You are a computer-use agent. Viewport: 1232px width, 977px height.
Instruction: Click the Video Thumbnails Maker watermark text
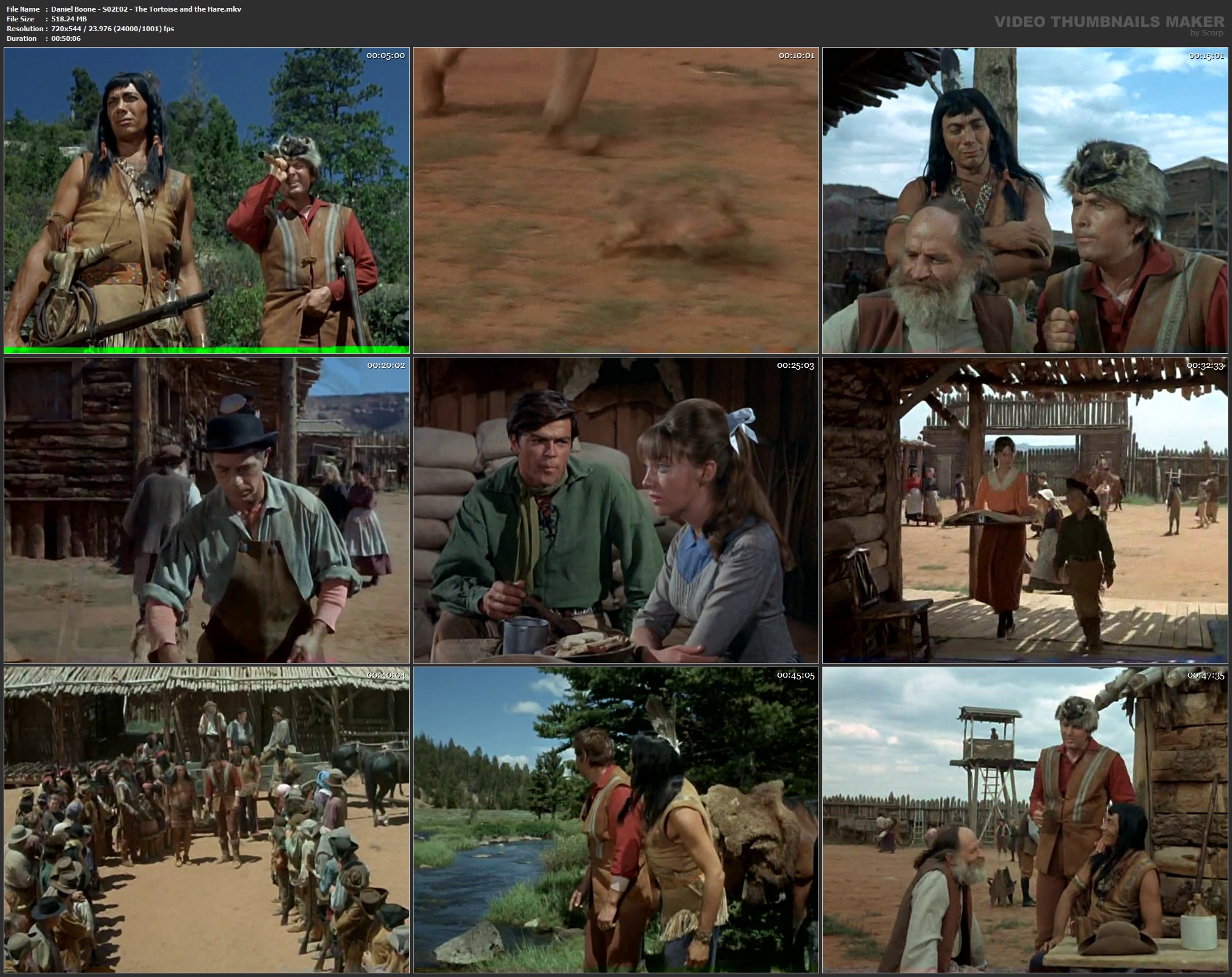1109,22
